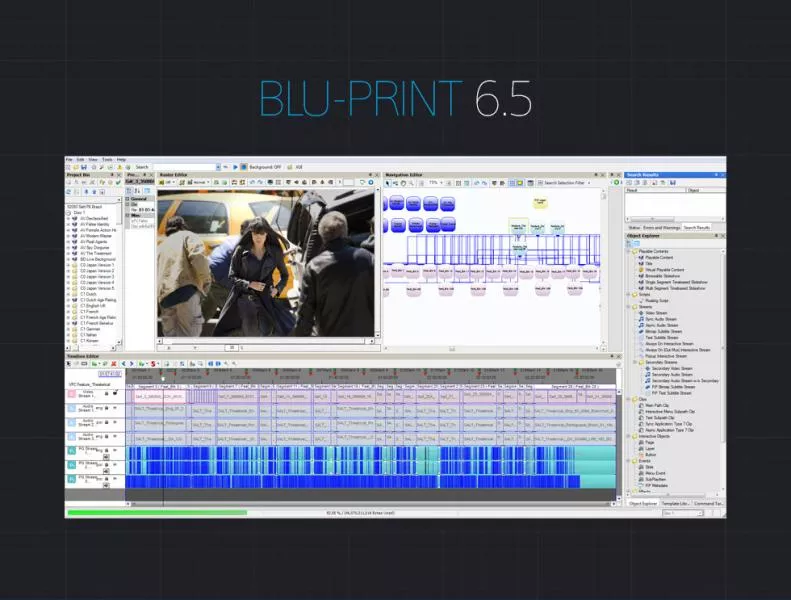
Task: Select AV Declassified in Project Bin
Action: click(x=94, y=219)
